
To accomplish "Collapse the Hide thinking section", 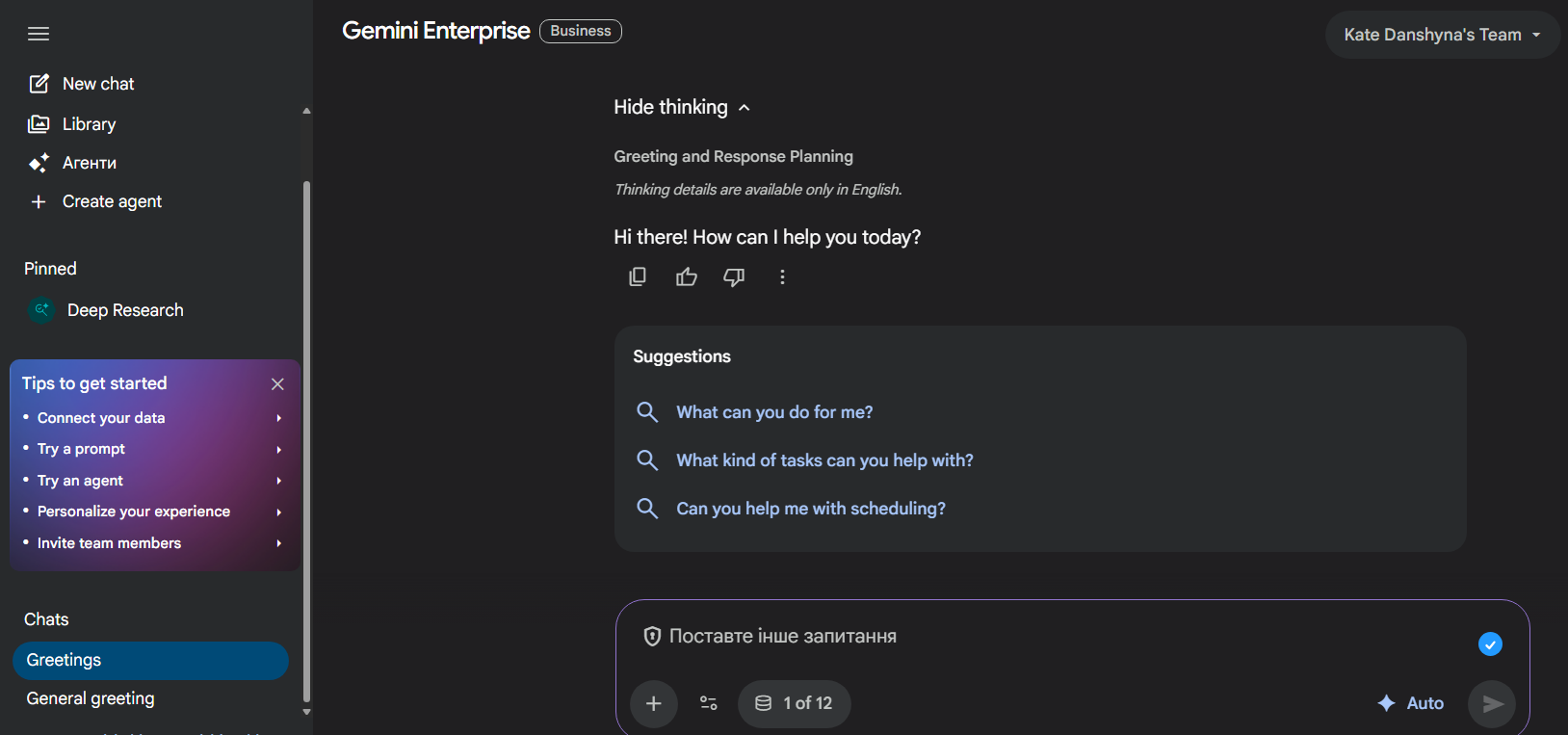I will pos(682,107).
